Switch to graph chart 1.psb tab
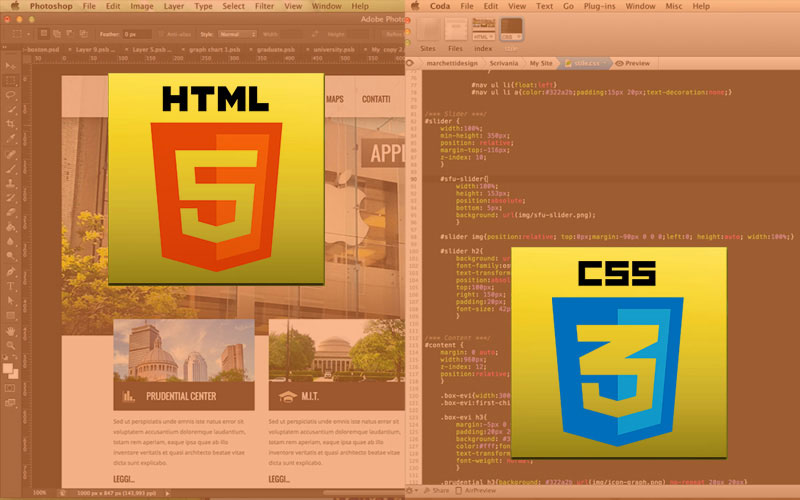Image resolution: width=800 pixels, height=500 pixels. click(215, 49)
